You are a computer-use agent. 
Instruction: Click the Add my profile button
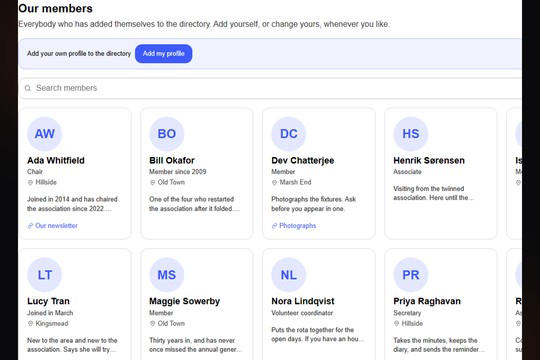coord(164,54)
